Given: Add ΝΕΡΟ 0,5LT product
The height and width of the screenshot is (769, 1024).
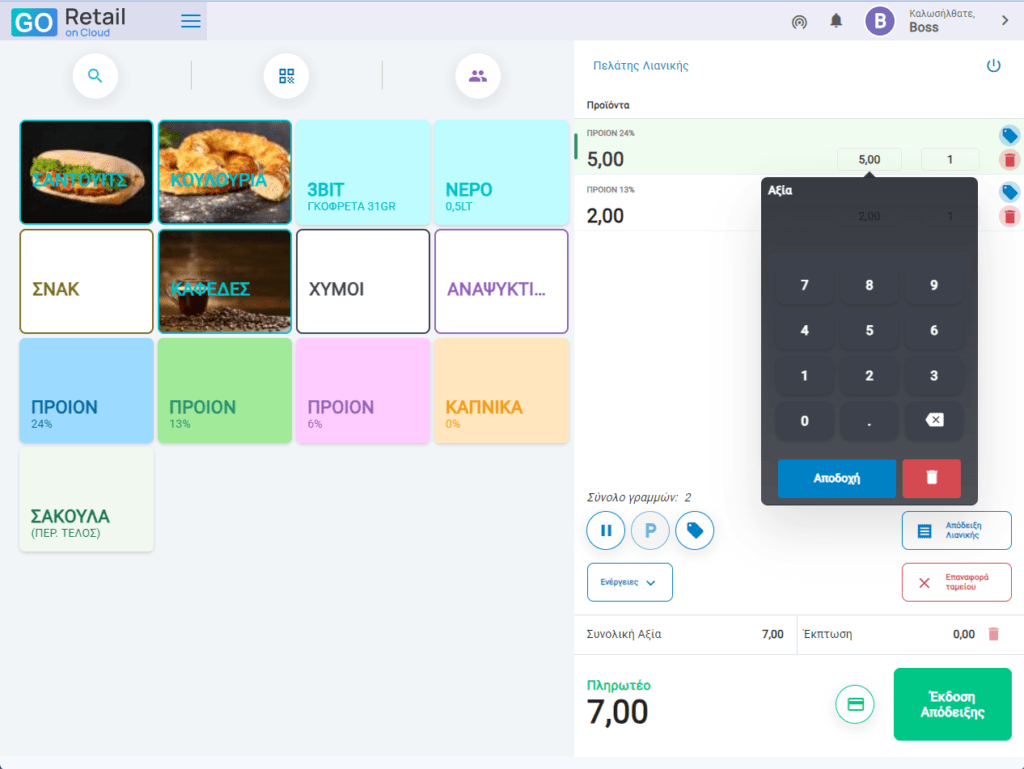Looking at the screenshot, I should 502,172.
